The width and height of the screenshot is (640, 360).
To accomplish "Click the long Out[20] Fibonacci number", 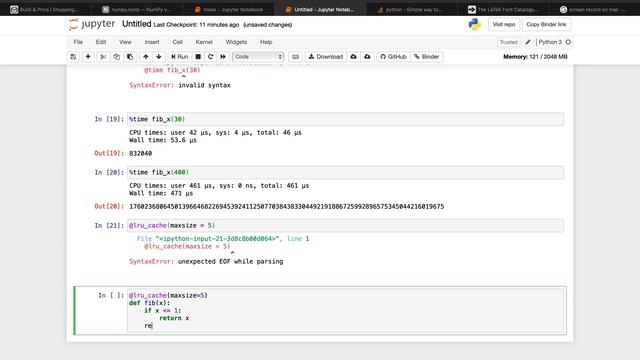I will point(287,207).
